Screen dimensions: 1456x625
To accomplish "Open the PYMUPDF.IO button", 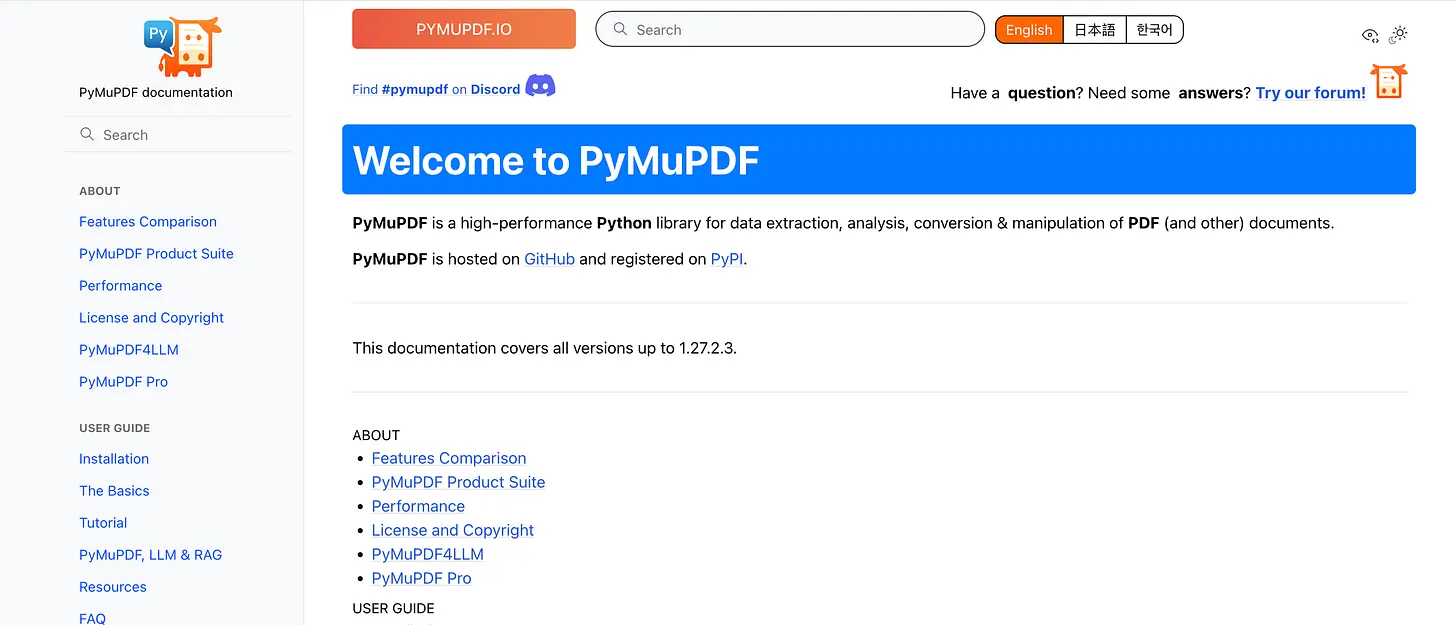I will coord(464,29).
